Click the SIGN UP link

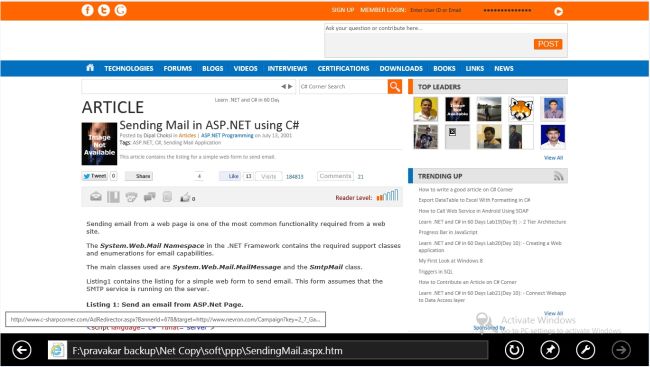point(343,10)
